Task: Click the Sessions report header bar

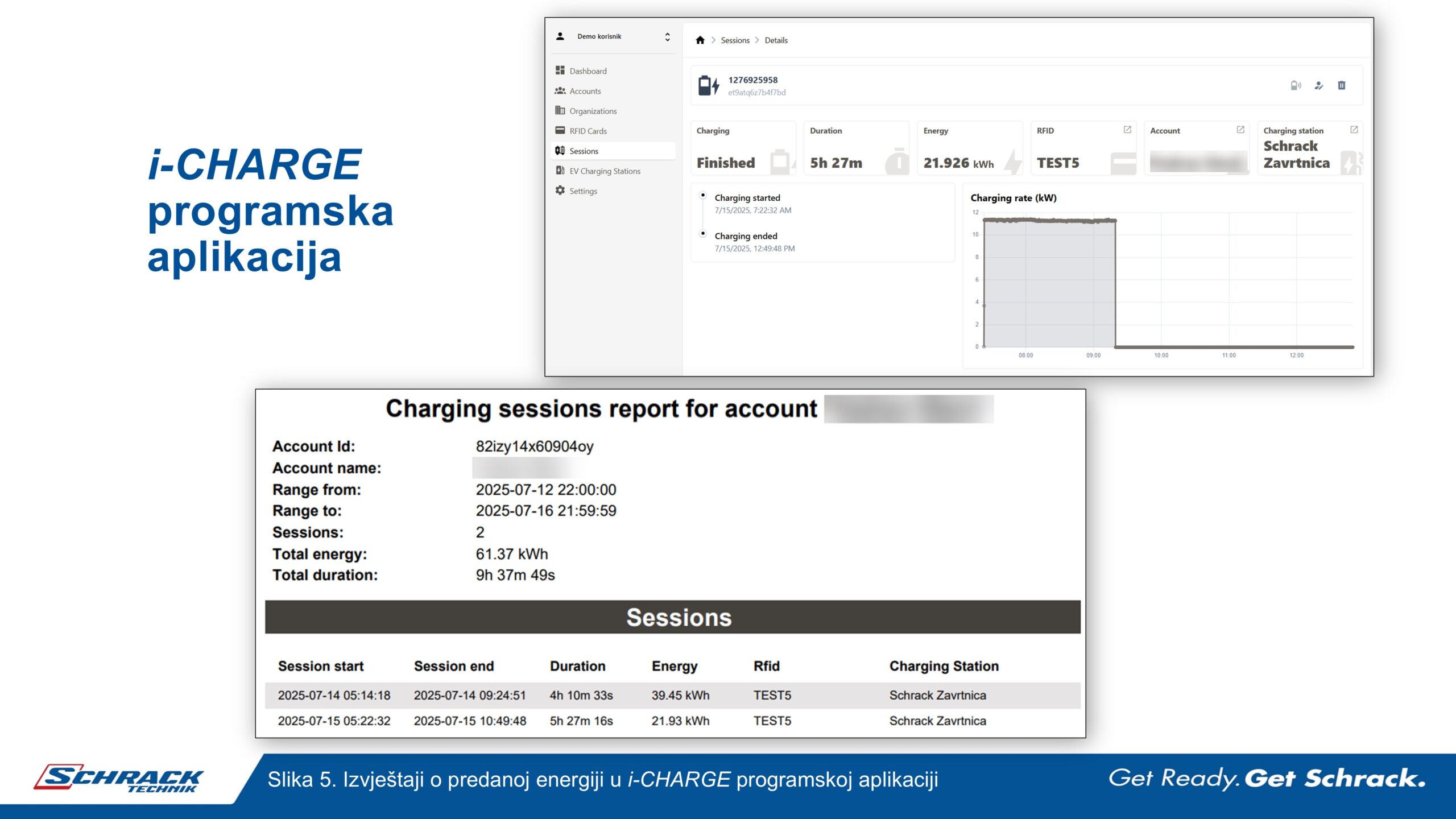Action: [672, 617]
